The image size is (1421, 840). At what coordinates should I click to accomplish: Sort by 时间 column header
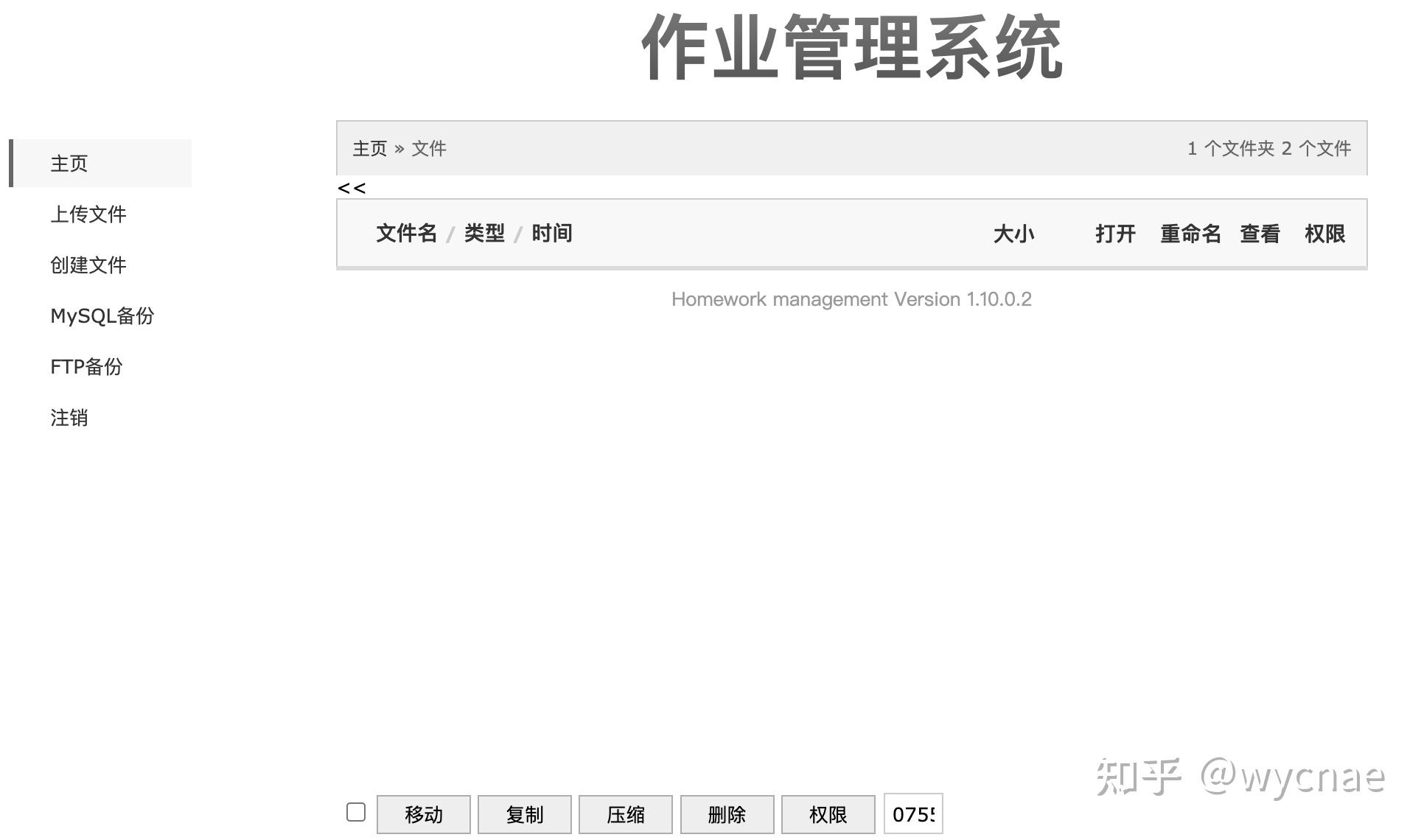[x=552, y=234]
